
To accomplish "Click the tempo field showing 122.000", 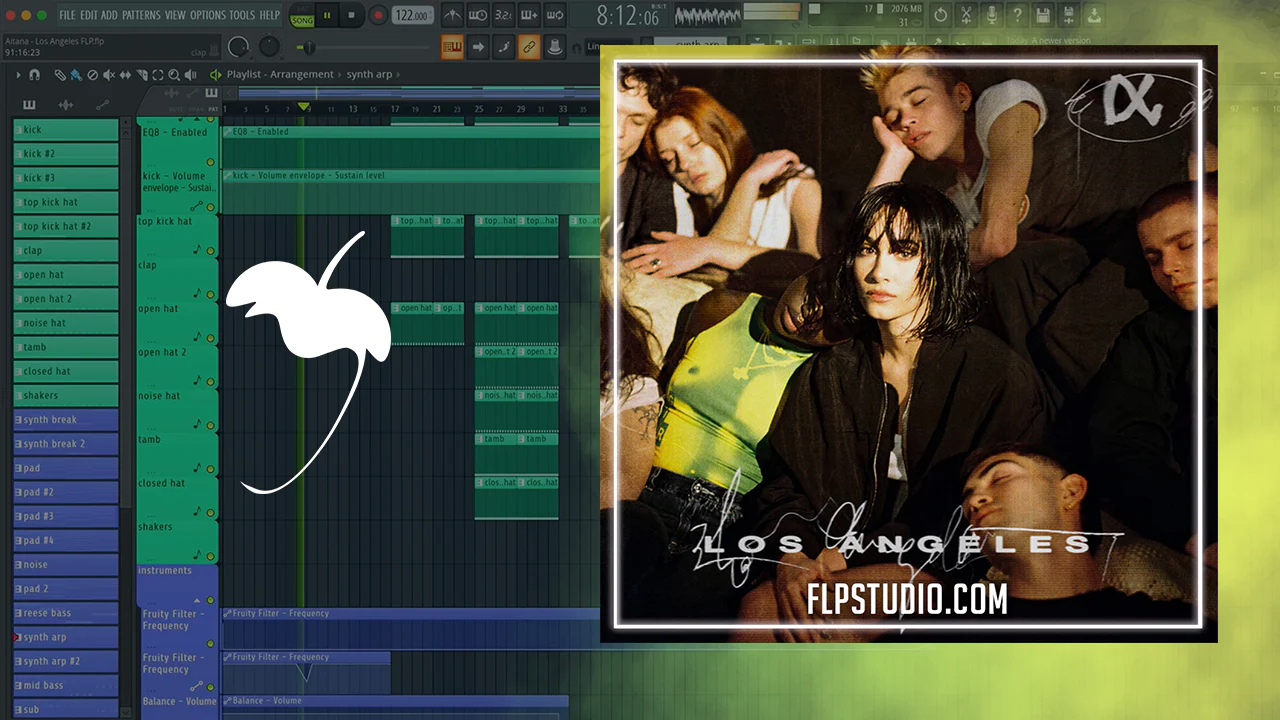I will click(x=412, y=15).
